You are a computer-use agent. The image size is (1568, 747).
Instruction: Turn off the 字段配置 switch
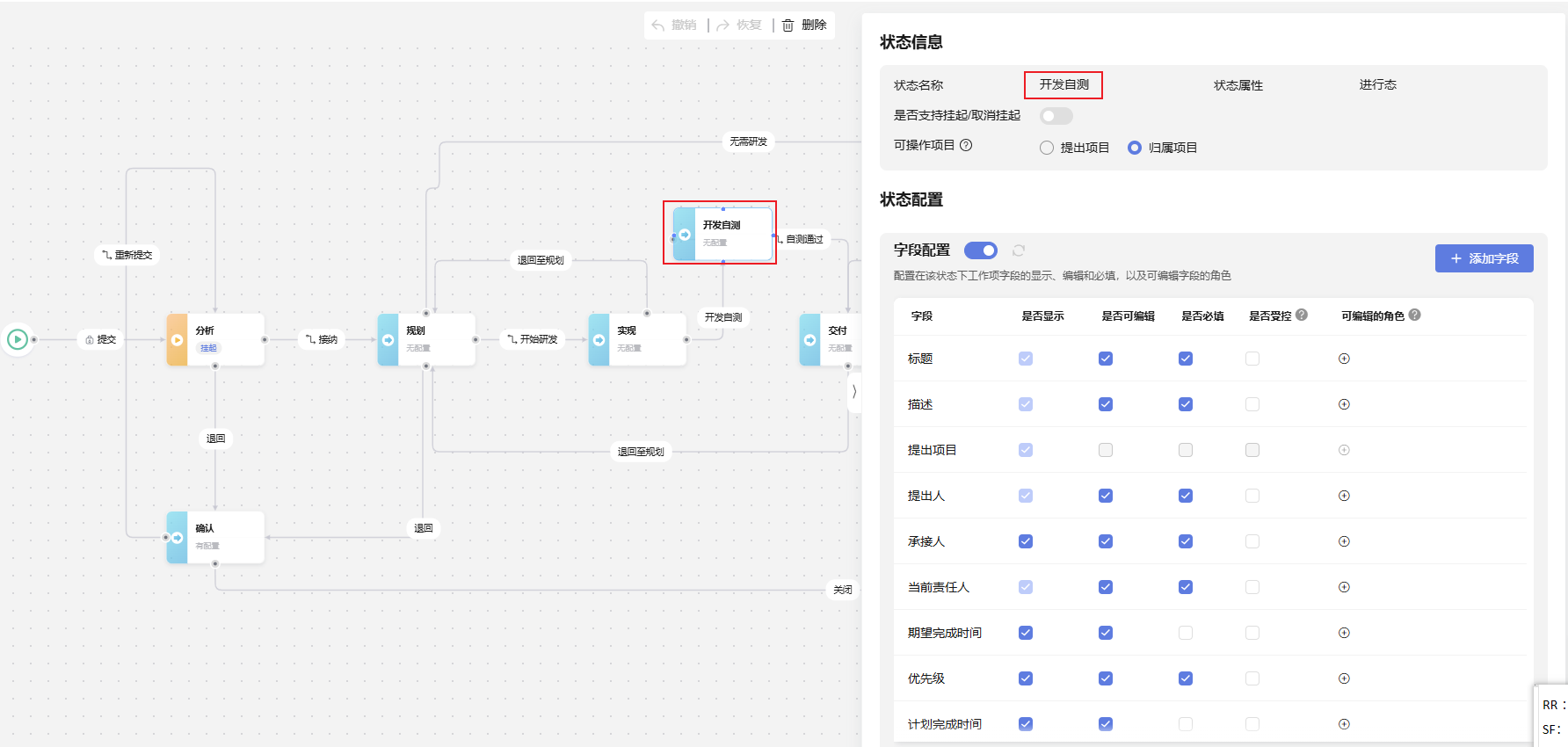(981, 250)
